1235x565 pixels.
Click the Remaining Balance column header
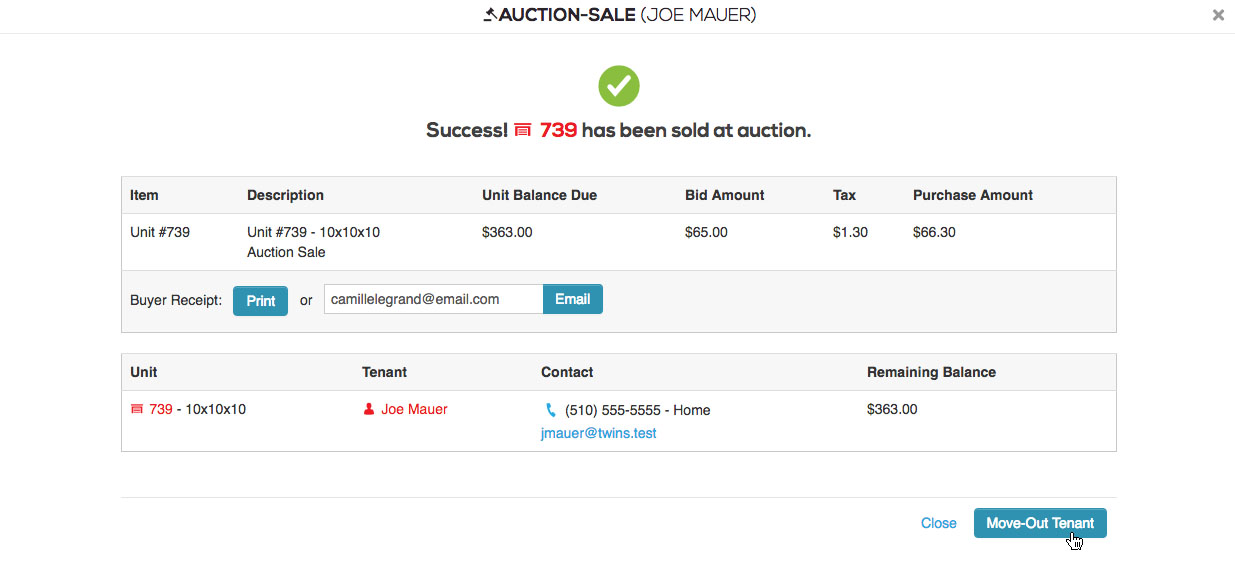(x=931, y=372)
